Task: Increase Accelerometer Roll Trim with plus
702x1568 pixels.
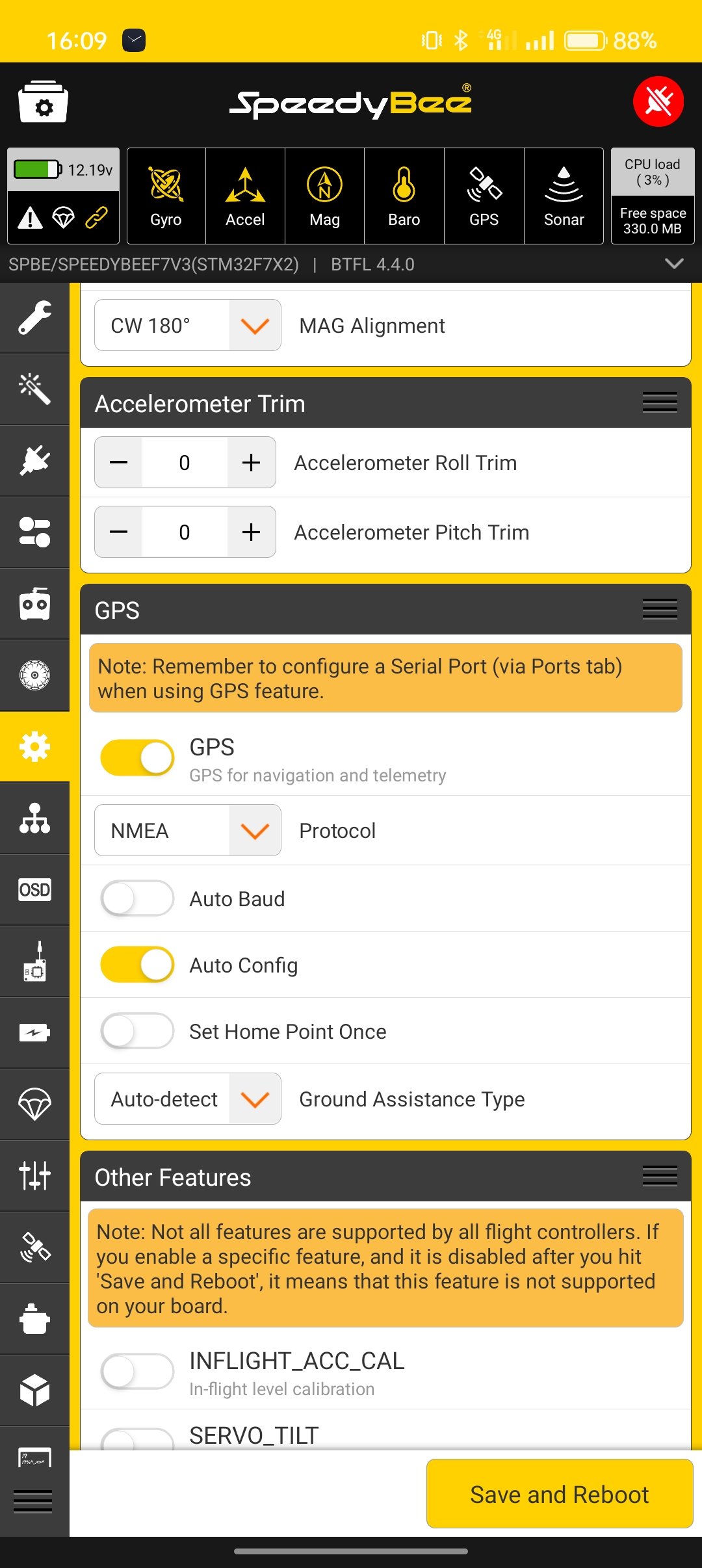Action: [x=251, y=462]
